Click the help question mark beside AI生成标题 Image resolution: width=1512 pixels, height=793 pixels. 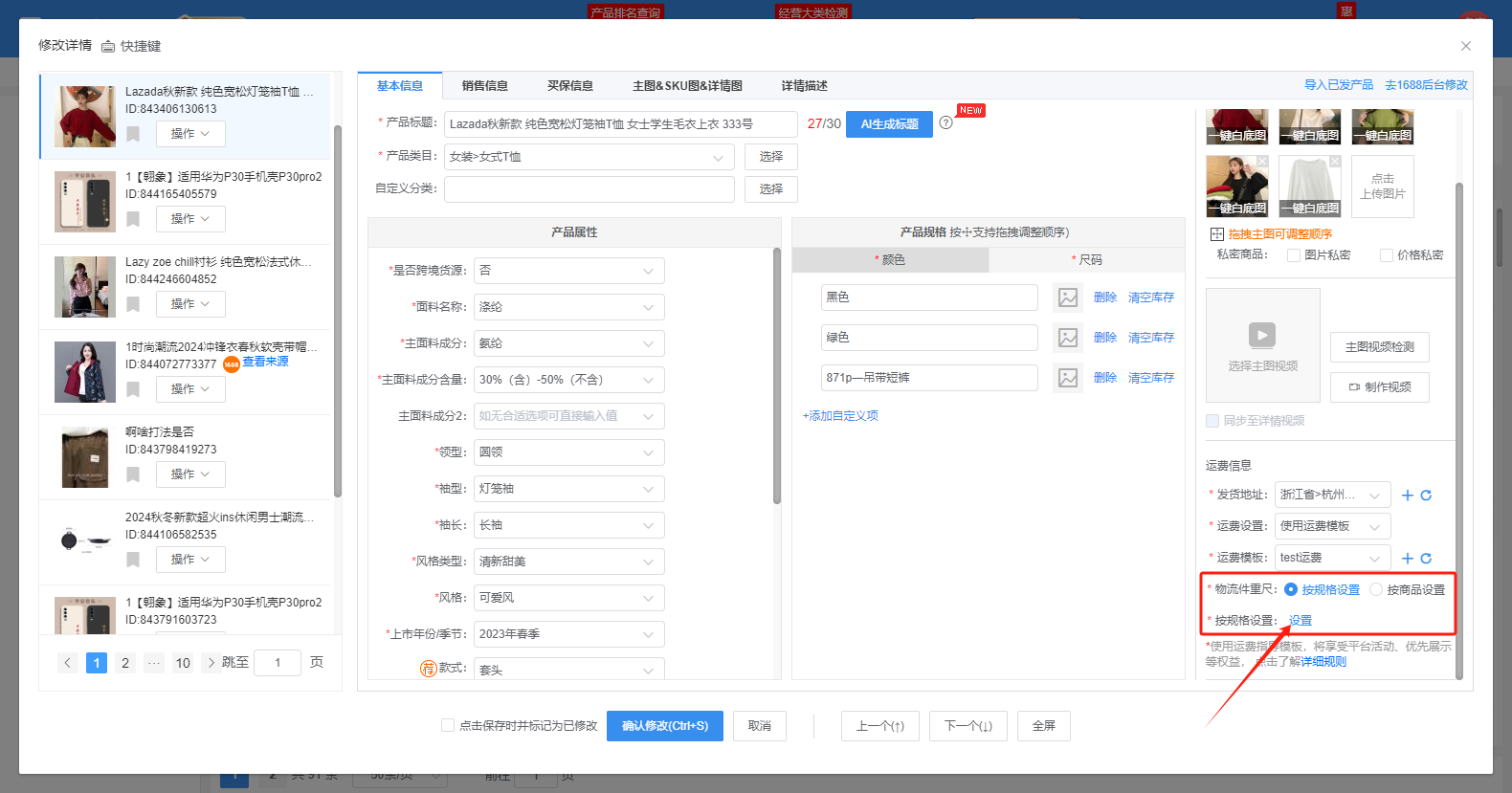pyautogui.click(x=945, y=122)
